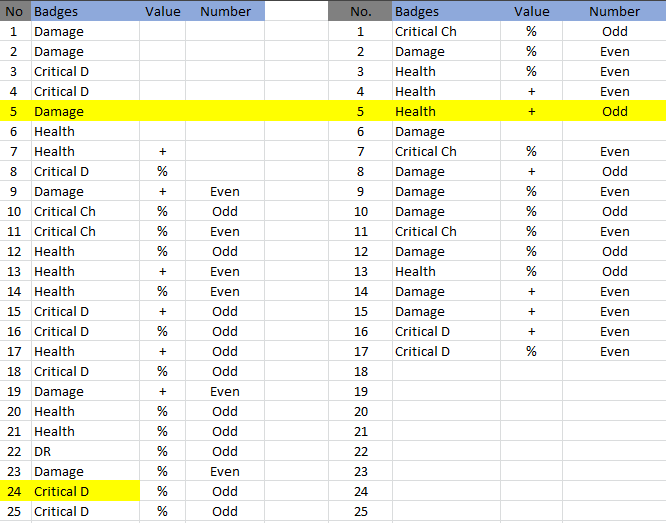
Task: Select the right table 'No.' header
Action: point(360,11)
